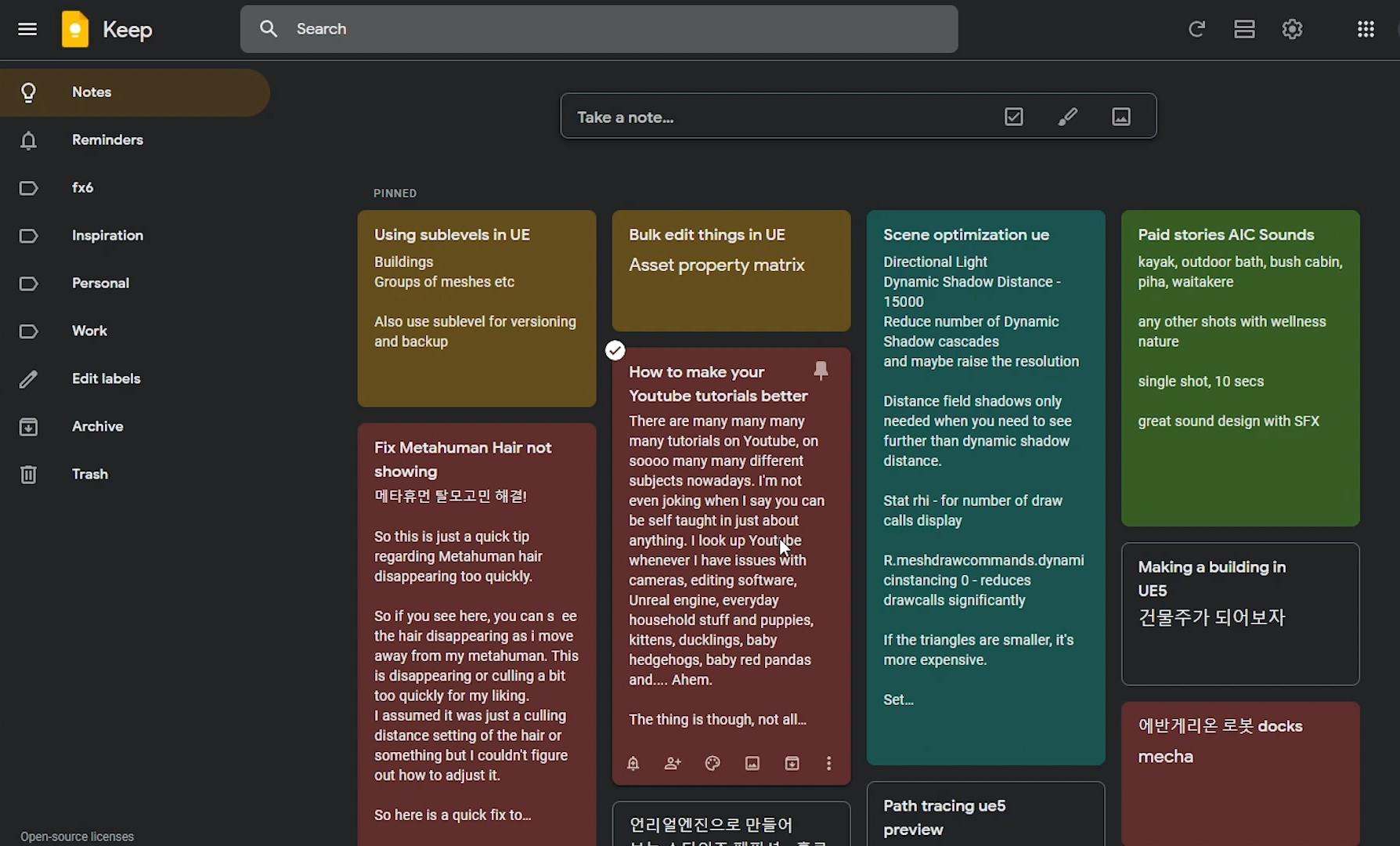
Task: Open the Edit labels dialog
Action: (x=135, y=379)
